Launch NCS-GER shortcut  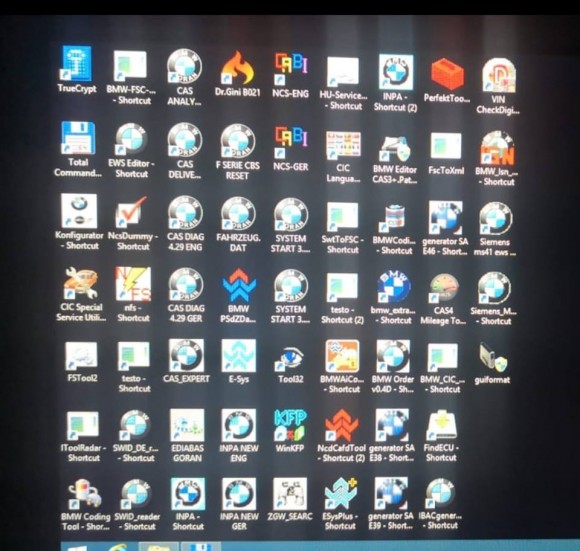tap(290, 143)
